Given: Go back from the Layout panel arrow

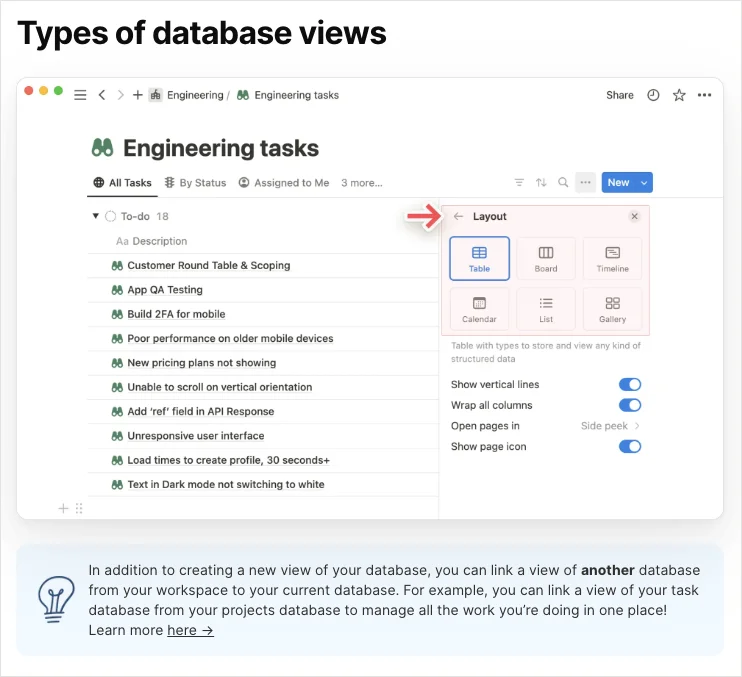Looking at the screenshot, I should pyautogui.click(x=458, y=216).
